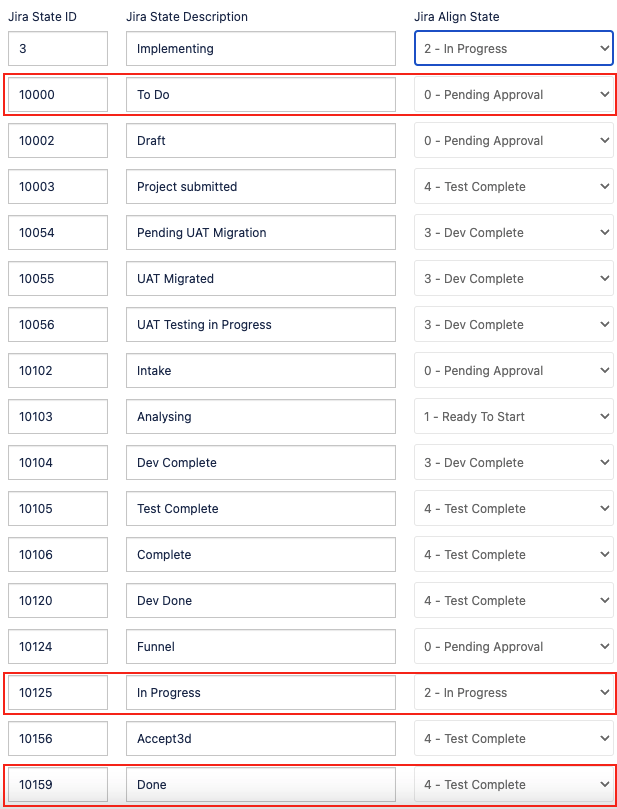The image size is (617, 809).
Task: Open the align state dropdown for Draft
Action: coord(513,140)
